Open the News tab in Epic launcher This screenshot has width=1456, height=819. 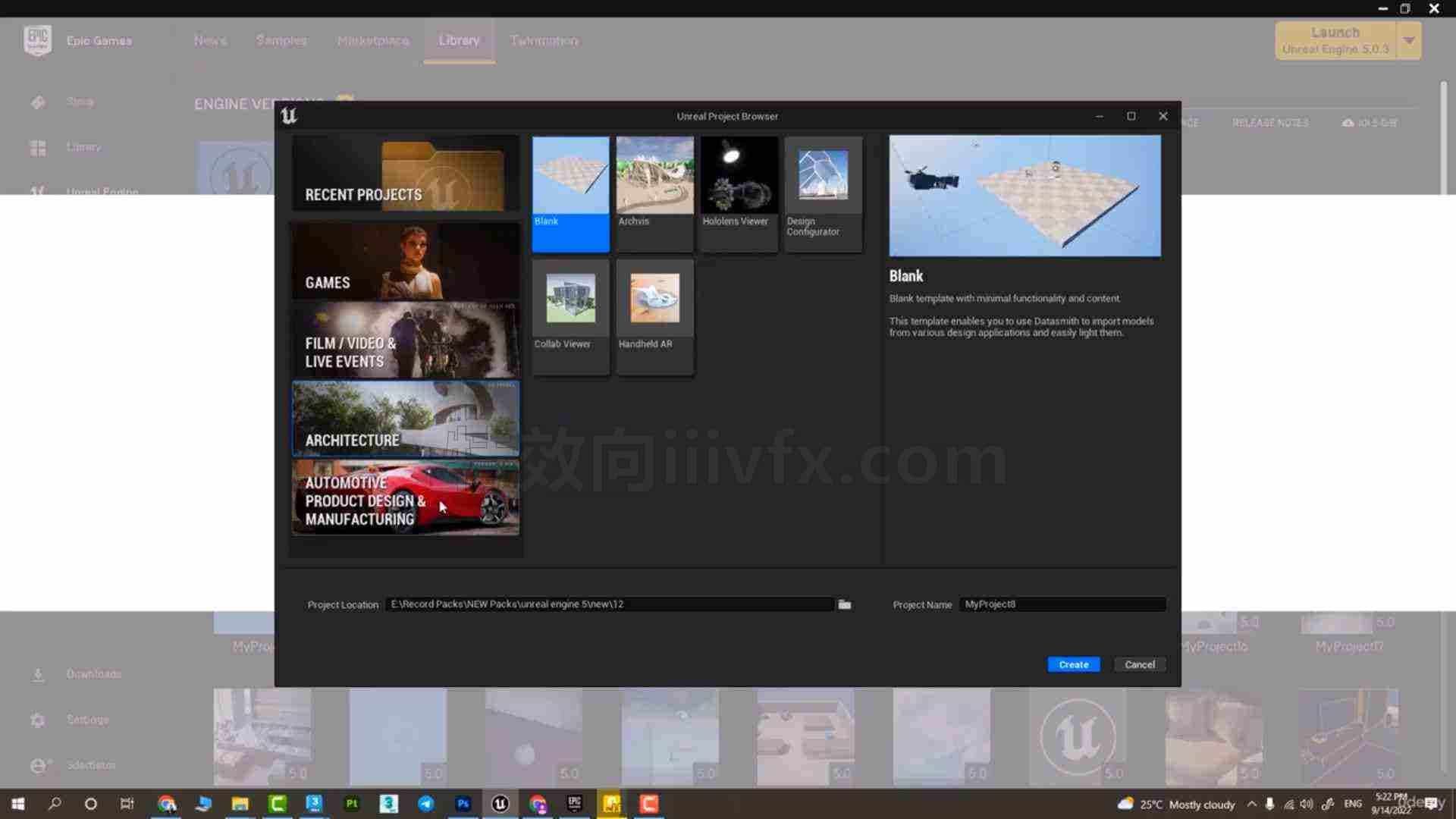(210, 40)
